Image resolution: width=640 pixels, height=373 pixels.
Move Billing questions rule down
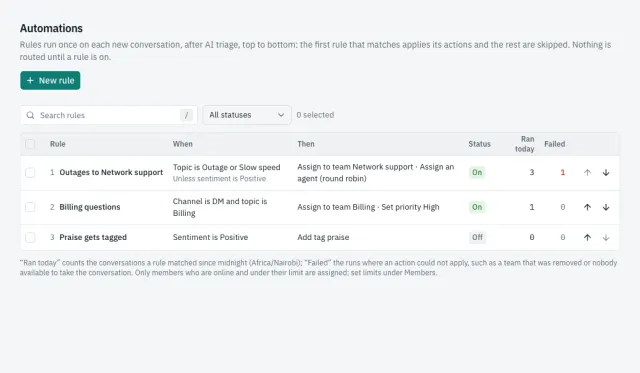coord(606,207)
